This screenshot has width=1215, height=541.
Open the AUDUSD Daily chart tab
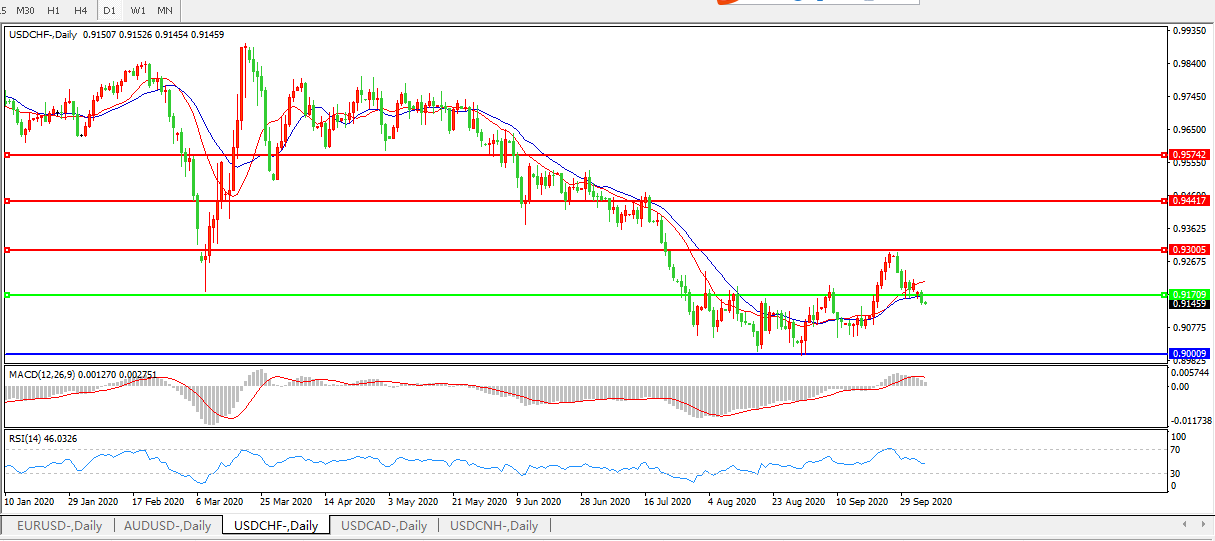point(167,525)
